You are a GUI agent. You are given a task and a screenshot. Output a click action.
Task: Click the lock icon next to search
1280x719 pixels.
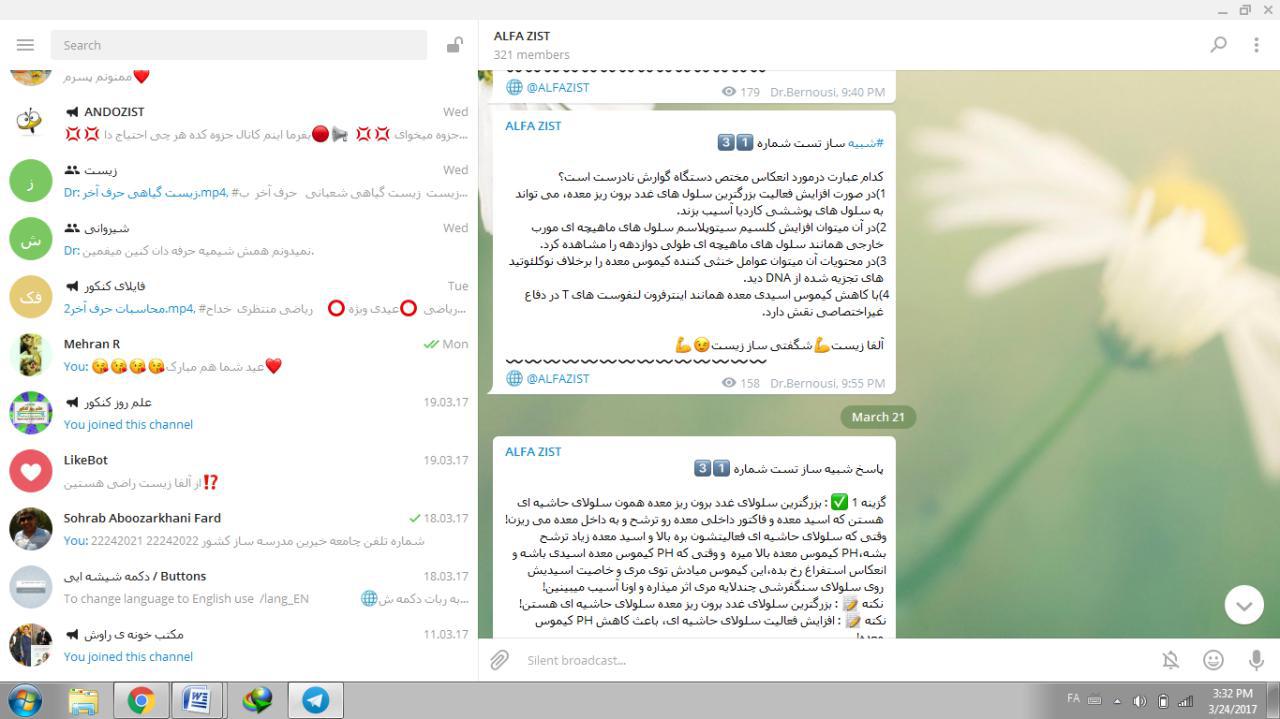pos(455,45)
